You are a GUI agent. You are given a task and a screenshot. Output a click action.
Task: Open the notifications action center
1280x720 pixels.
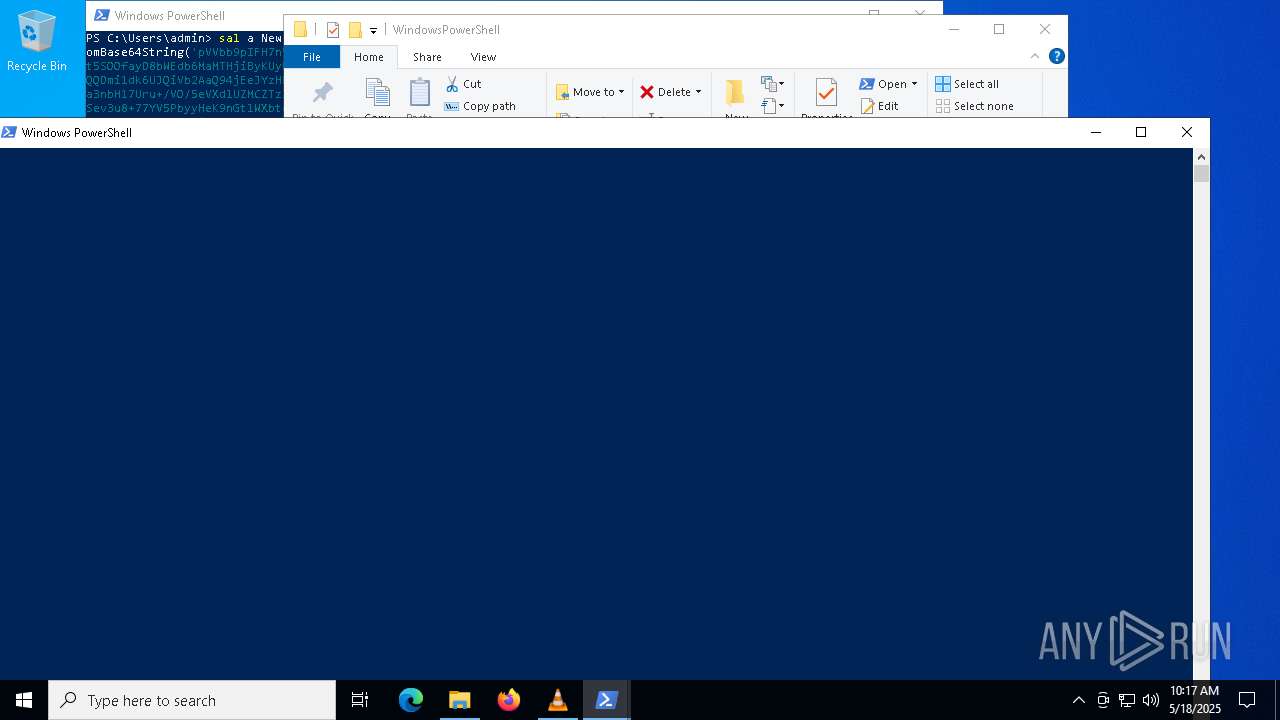[1247, 700]
